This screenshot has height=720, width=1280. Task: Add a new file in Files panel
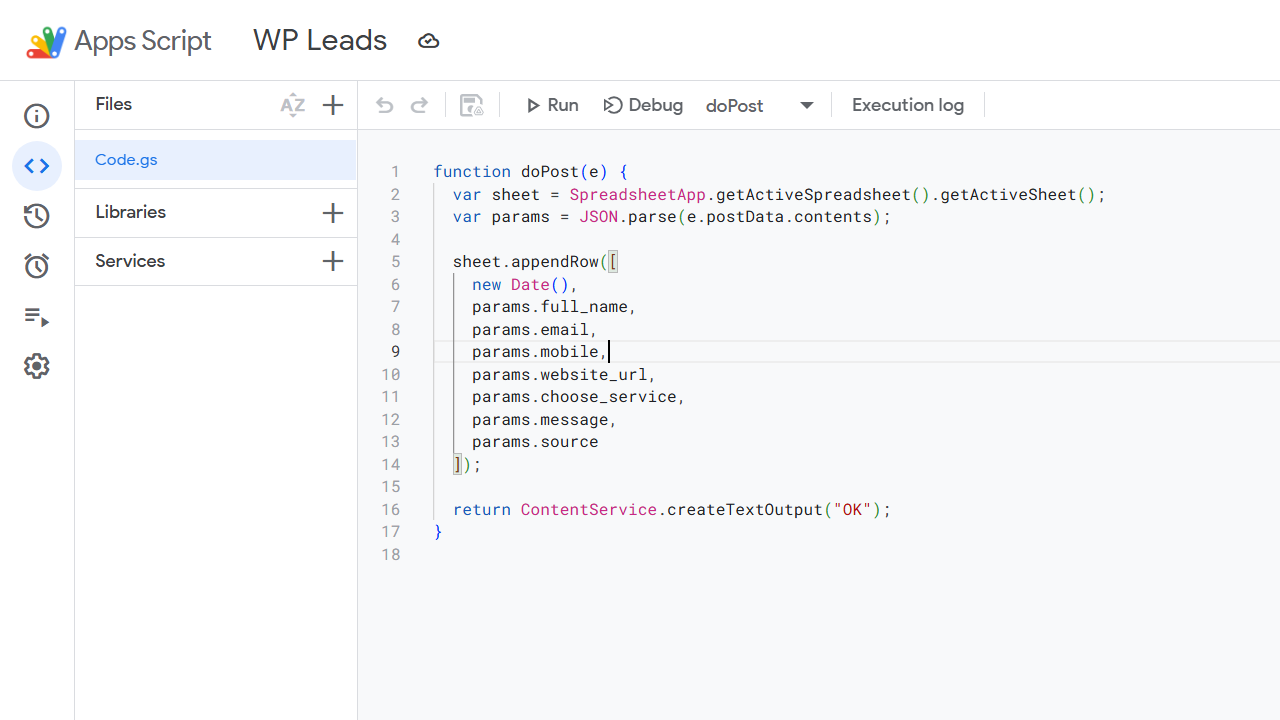pos(333,104)
